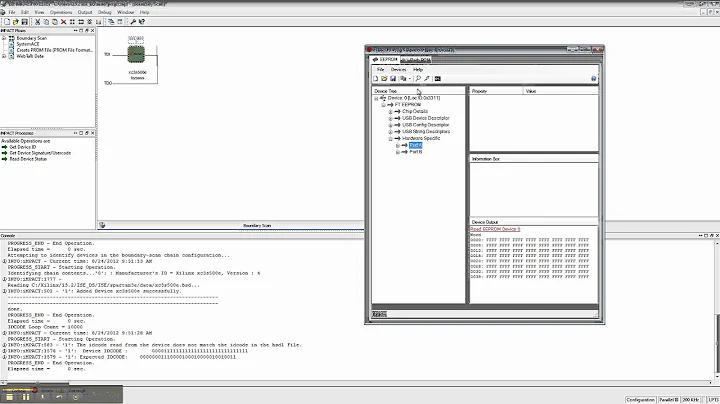Select Chip Details in Device Tree

tap(415, 112)
